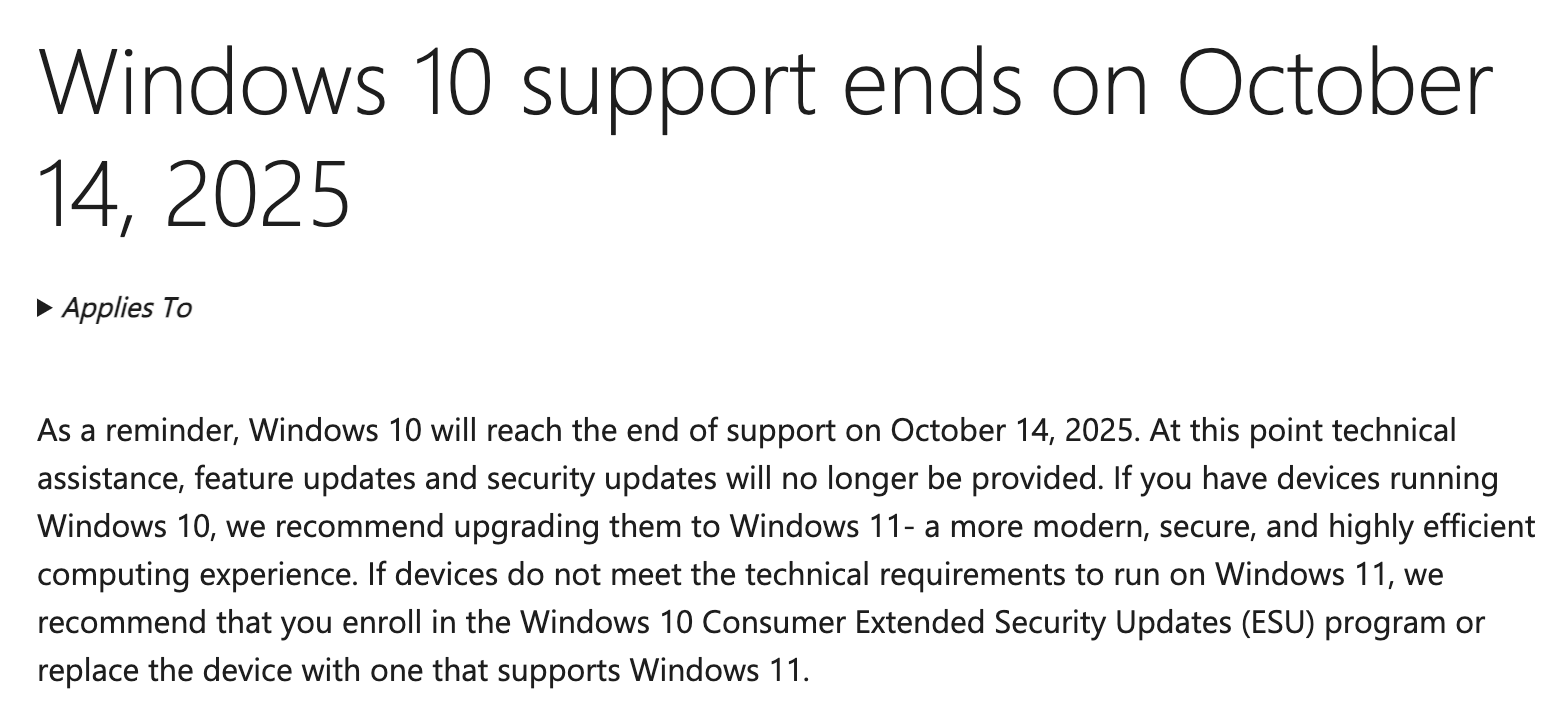This screenshot has width=1552, height=724.
Task: Expand the Applies To disclosure triangle
Action: pos(44,308)
